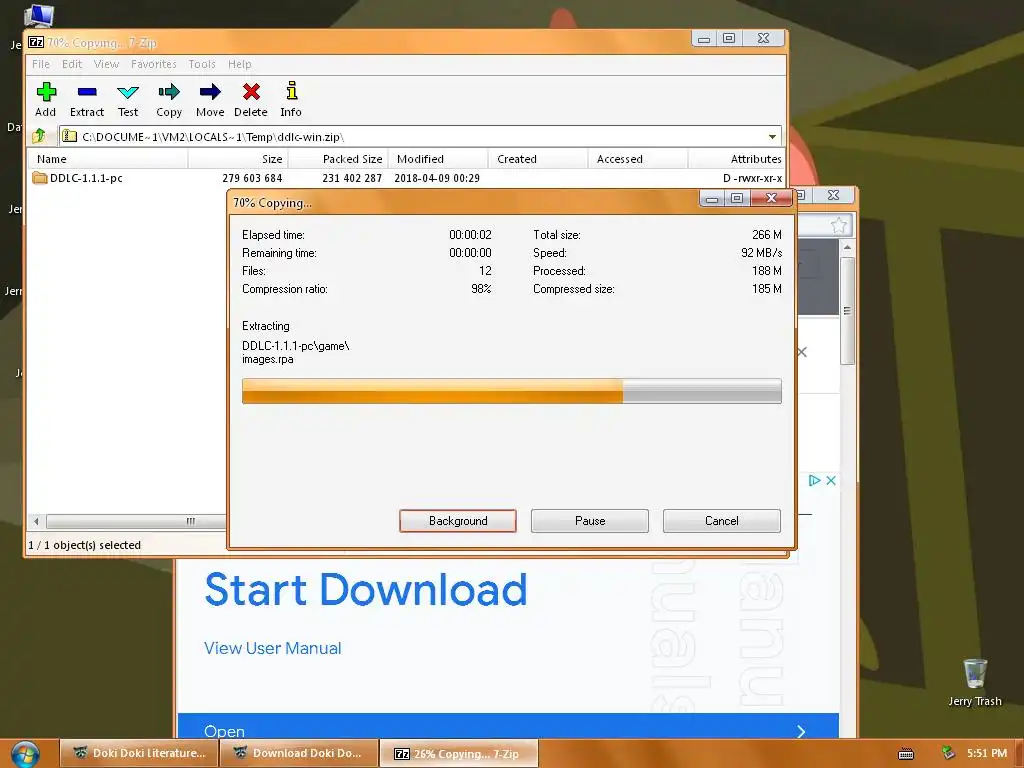
Task: Click browser scrollbar up arrow
Action: pos(847,248)
